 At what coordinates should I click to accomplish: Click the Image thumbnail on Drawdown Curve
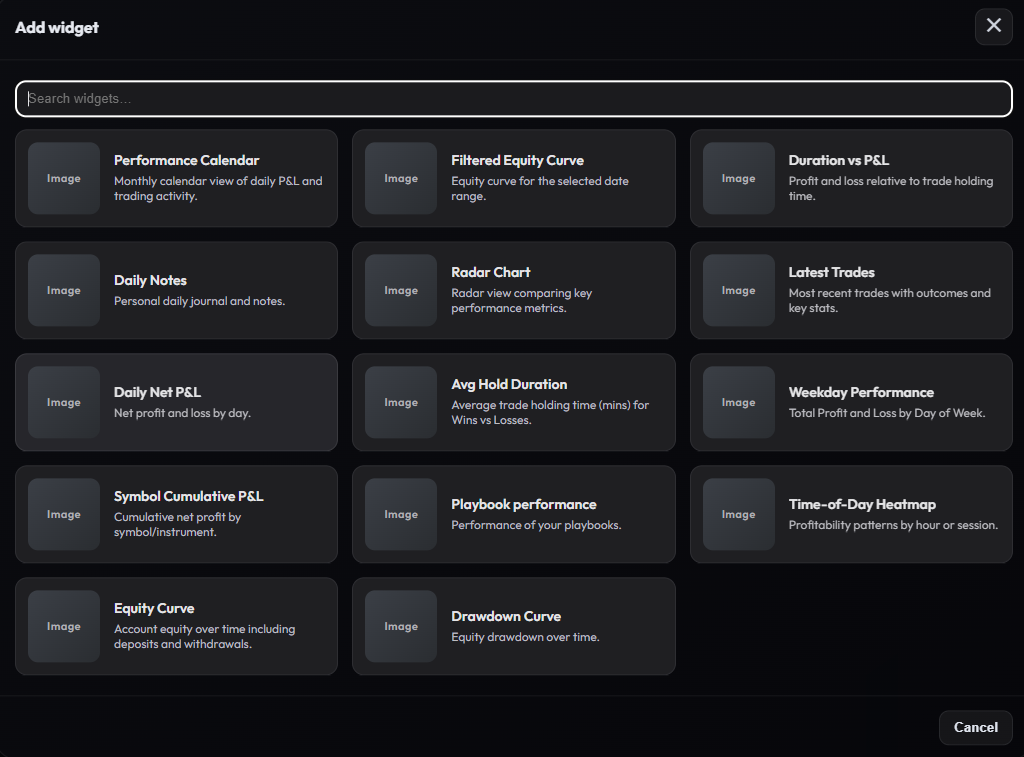400,626
